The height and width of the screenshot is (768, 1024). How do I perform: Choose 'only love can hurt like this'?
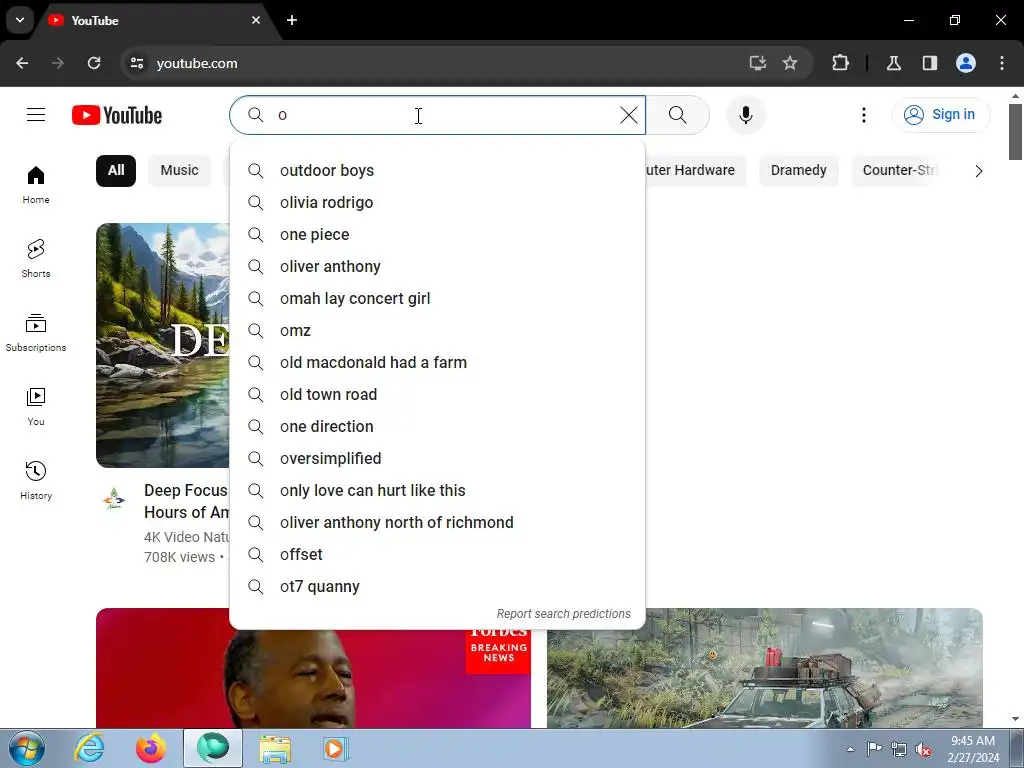[x=438, y=490]
